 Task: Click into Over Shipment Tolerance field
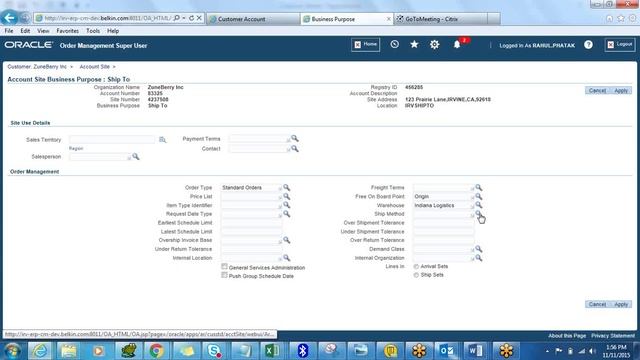[443, 223]
